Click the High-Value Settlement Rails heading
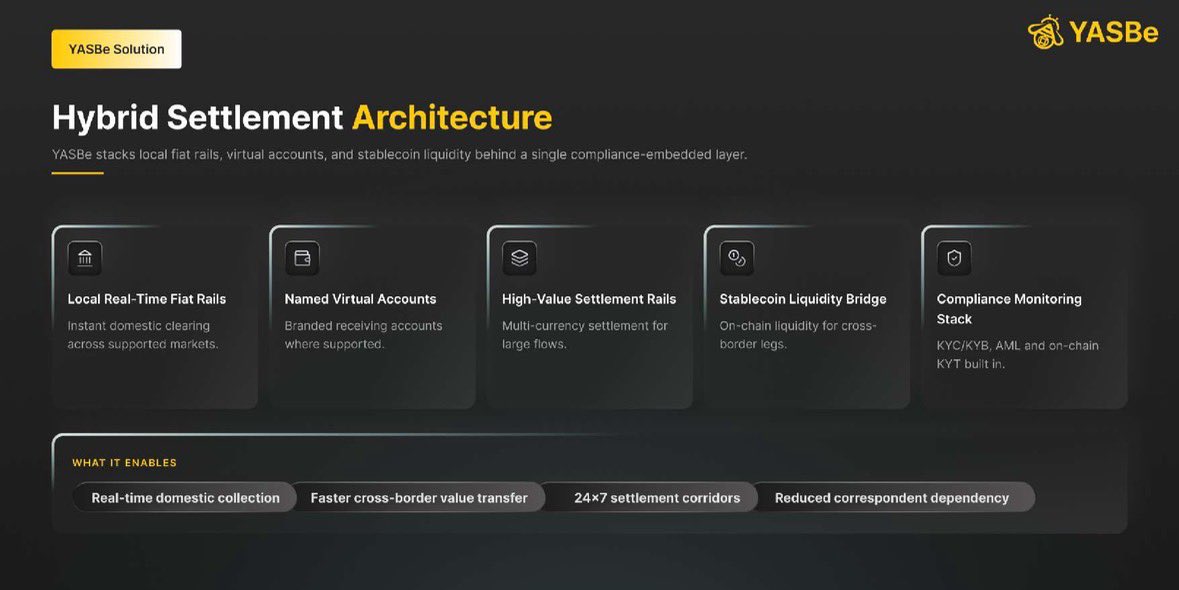 (589, 299)
